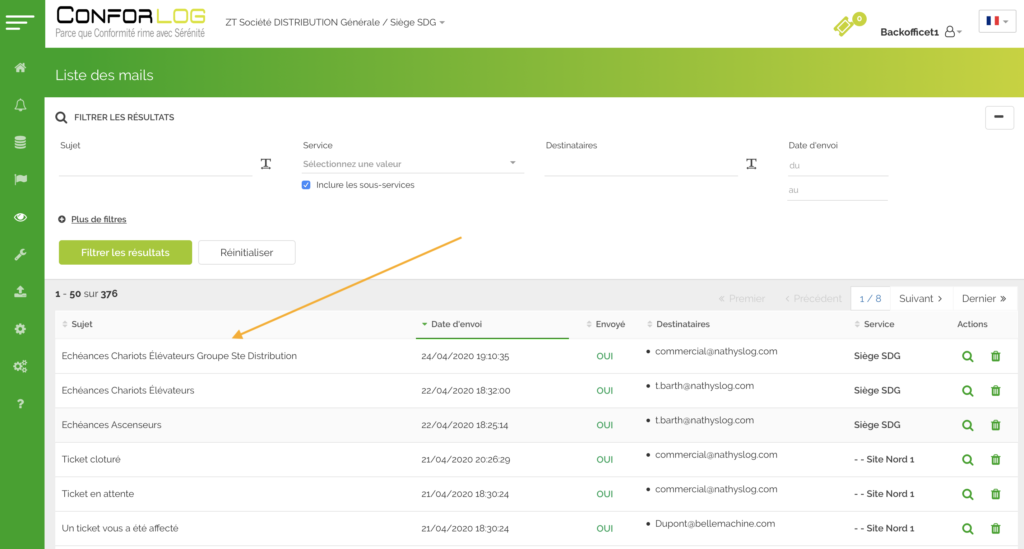Screen dimensions: 1024x549
Task: Click the flag icon in the sidebar
Action: click(x=20, y=180)
